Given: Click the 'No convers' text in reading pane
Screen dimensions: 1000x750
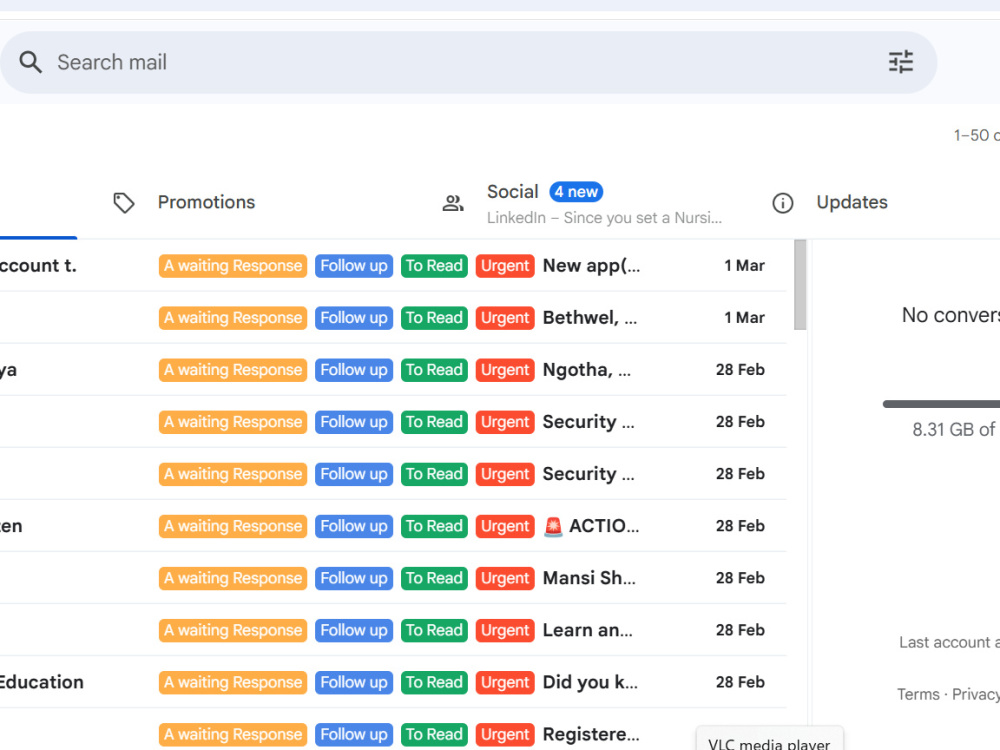Looking at the screenshot, I should click(950, 315).
